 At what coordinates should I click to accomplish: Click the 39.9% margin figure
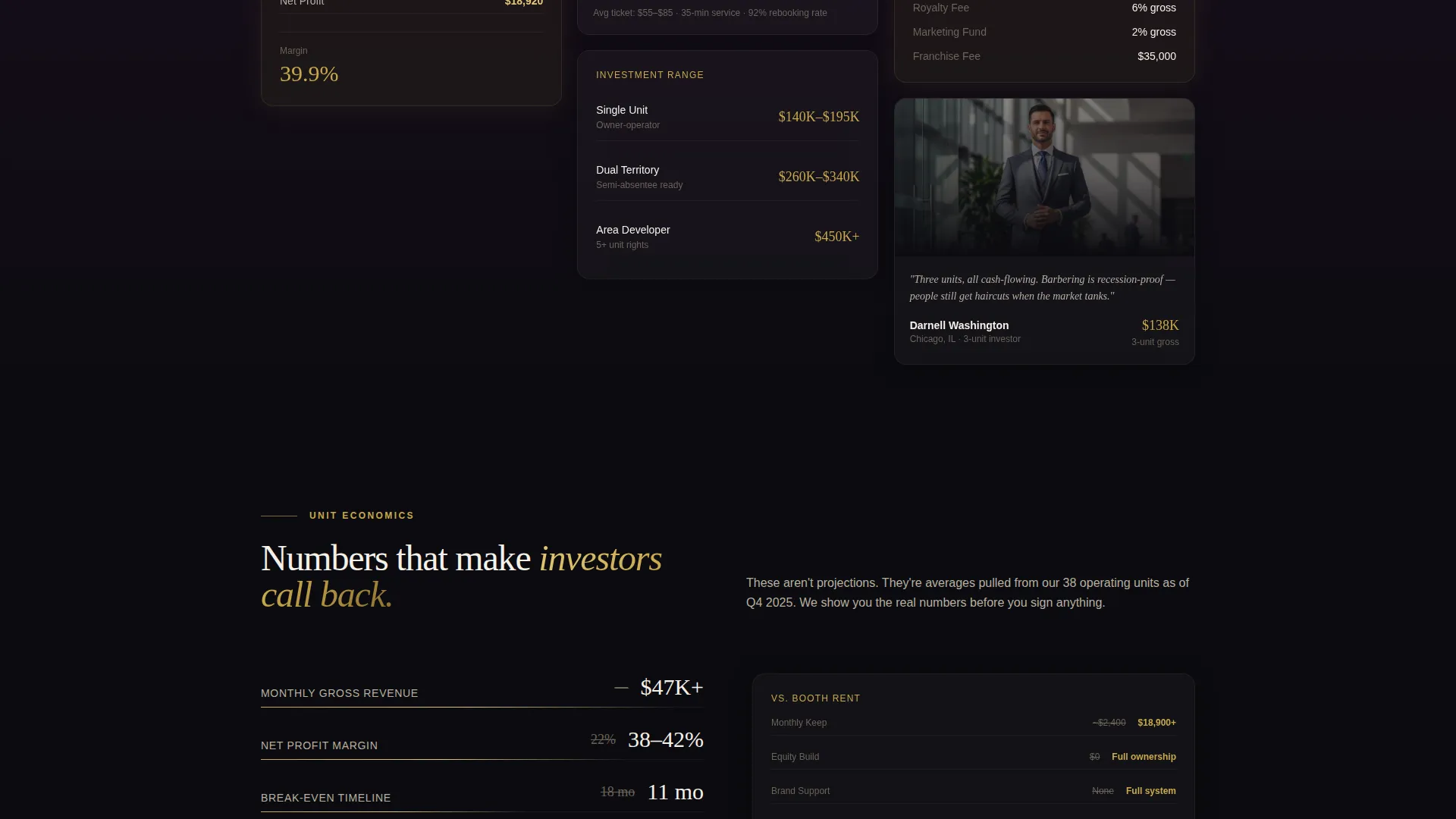pyautogui.click(x=309, y=74)
